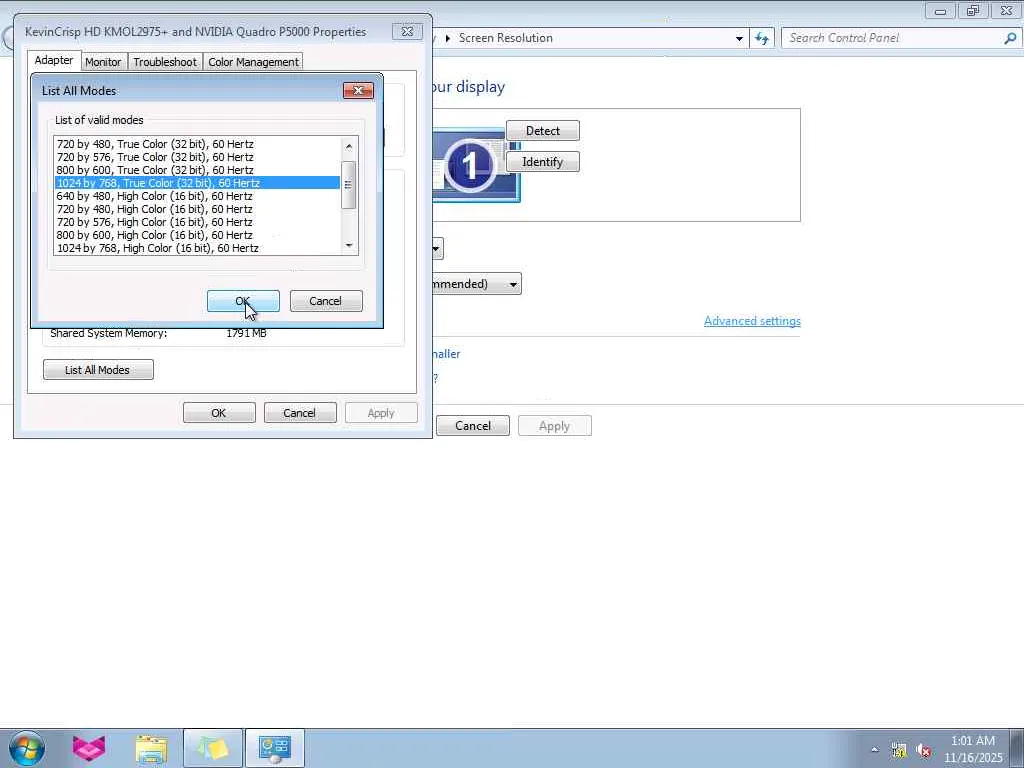The image size is (1024, 768).
Task: Restore down the Control Panel window
Action: pyautogui.click(x=973, y=10)
